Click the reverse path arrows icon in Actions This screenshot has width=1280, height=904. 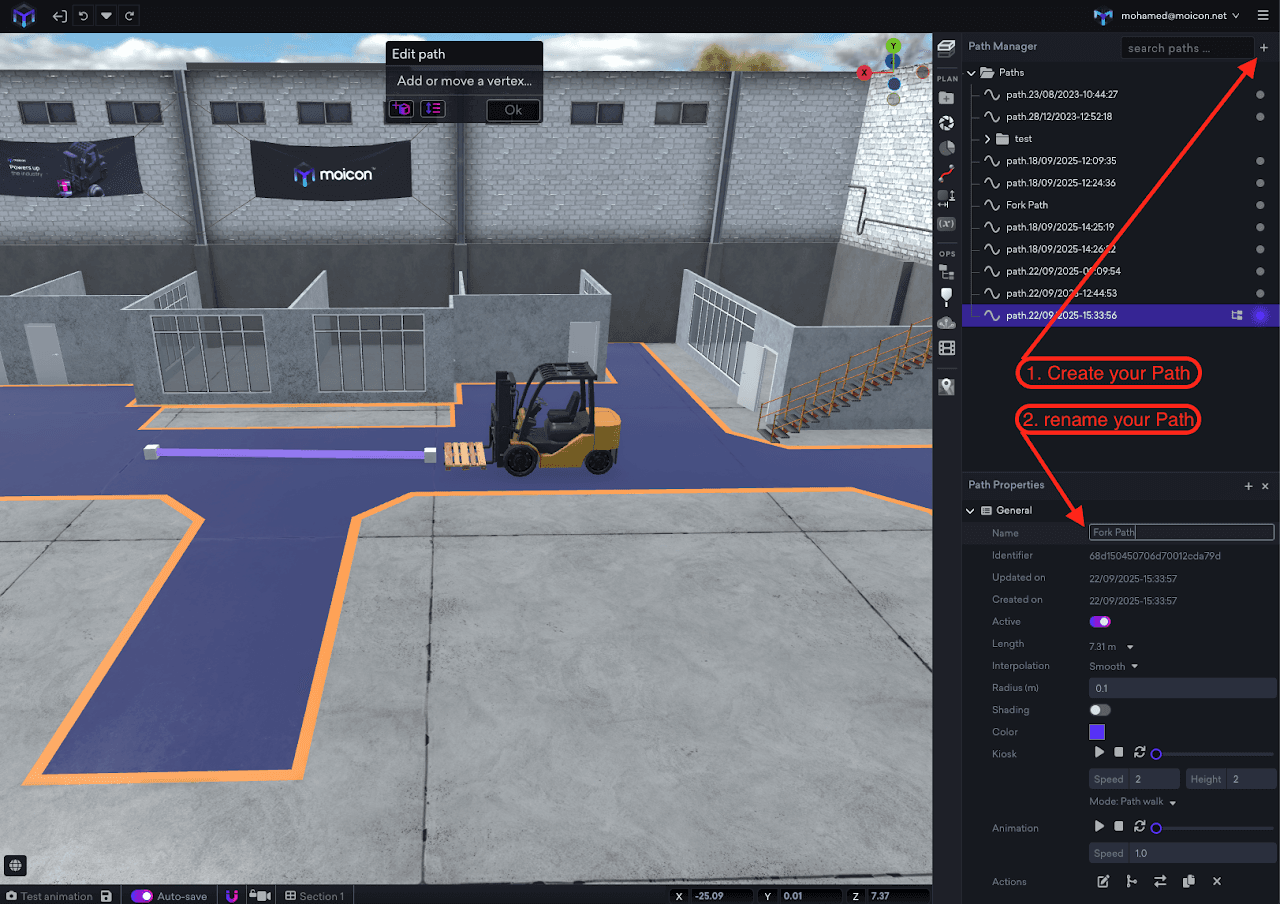[1160, 881]
